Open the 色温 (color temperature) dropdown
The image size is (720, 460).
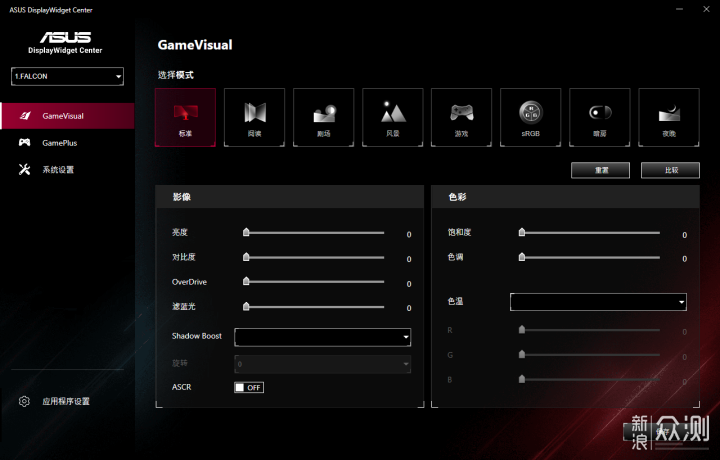point(598,302)
